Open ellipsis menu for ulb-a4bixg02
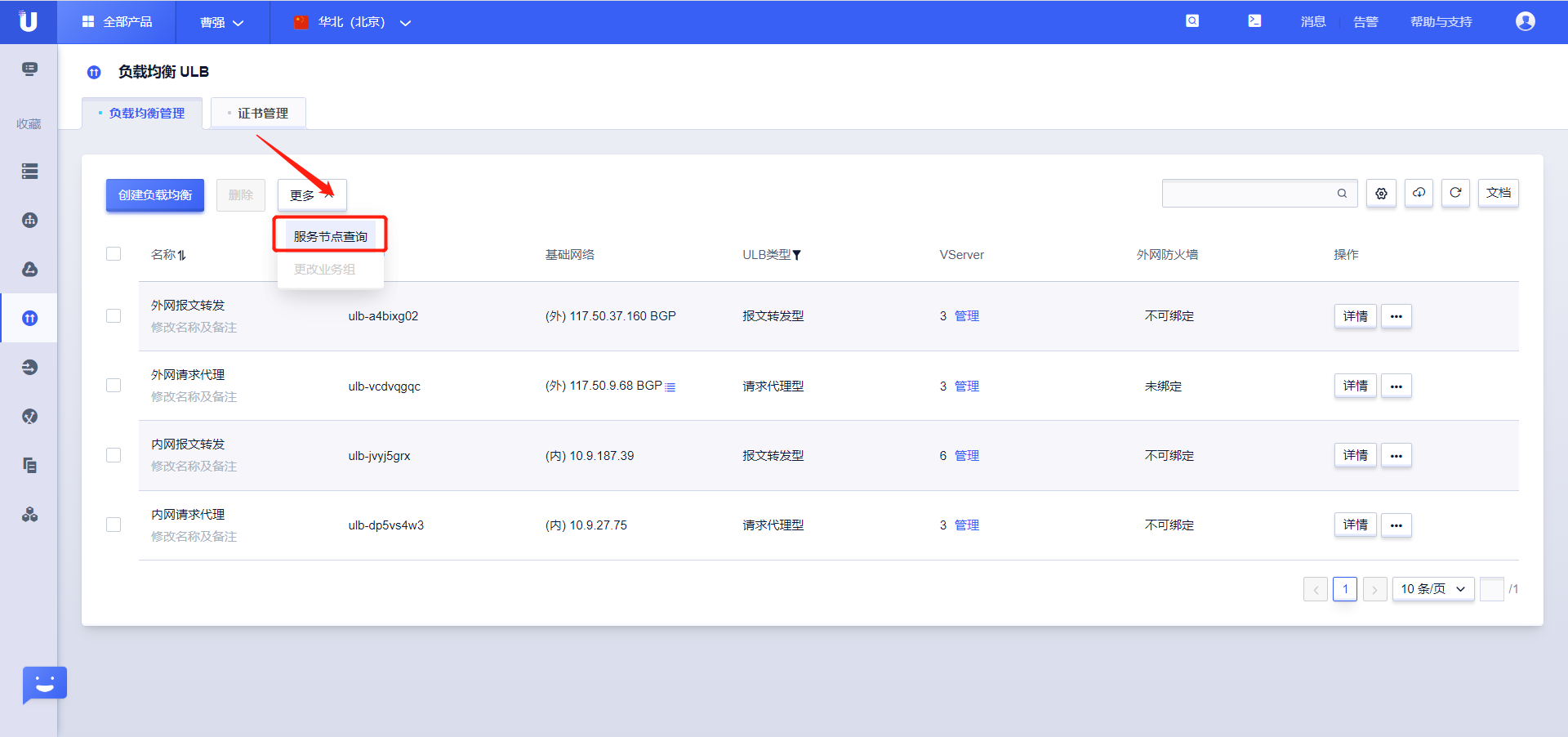1568x737 pixels. click(1396, 316)
